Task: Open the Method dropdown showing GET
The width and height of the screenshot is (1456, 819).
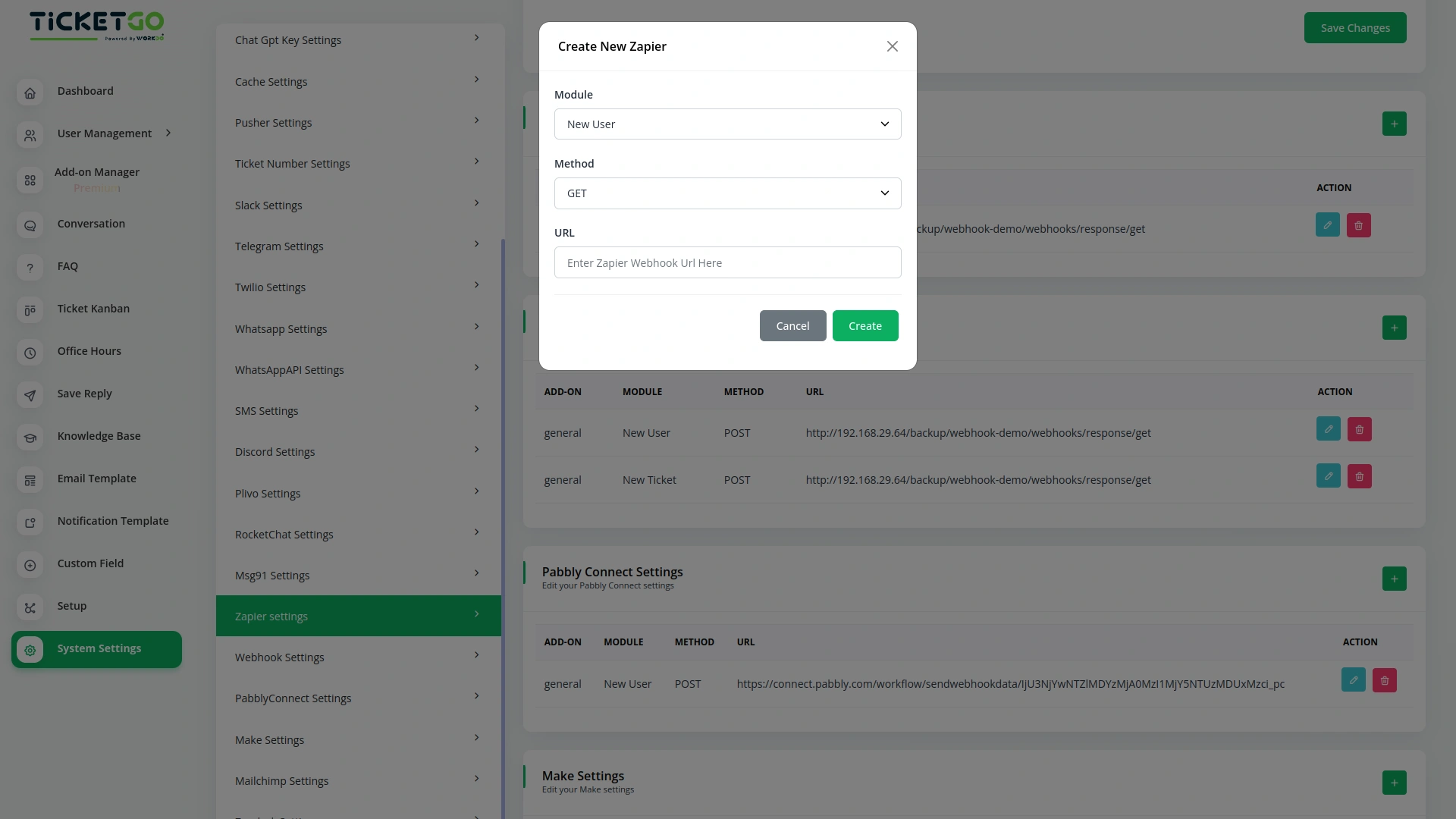Action: click(x=727, y=193)
